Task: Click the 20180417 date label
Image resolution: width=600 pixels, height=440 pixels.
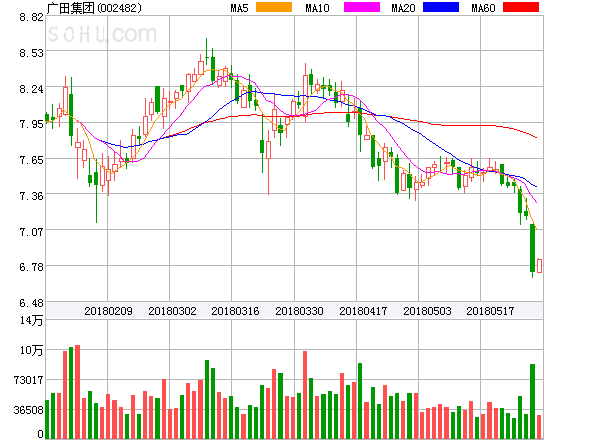Action: (x=363, y=311)
